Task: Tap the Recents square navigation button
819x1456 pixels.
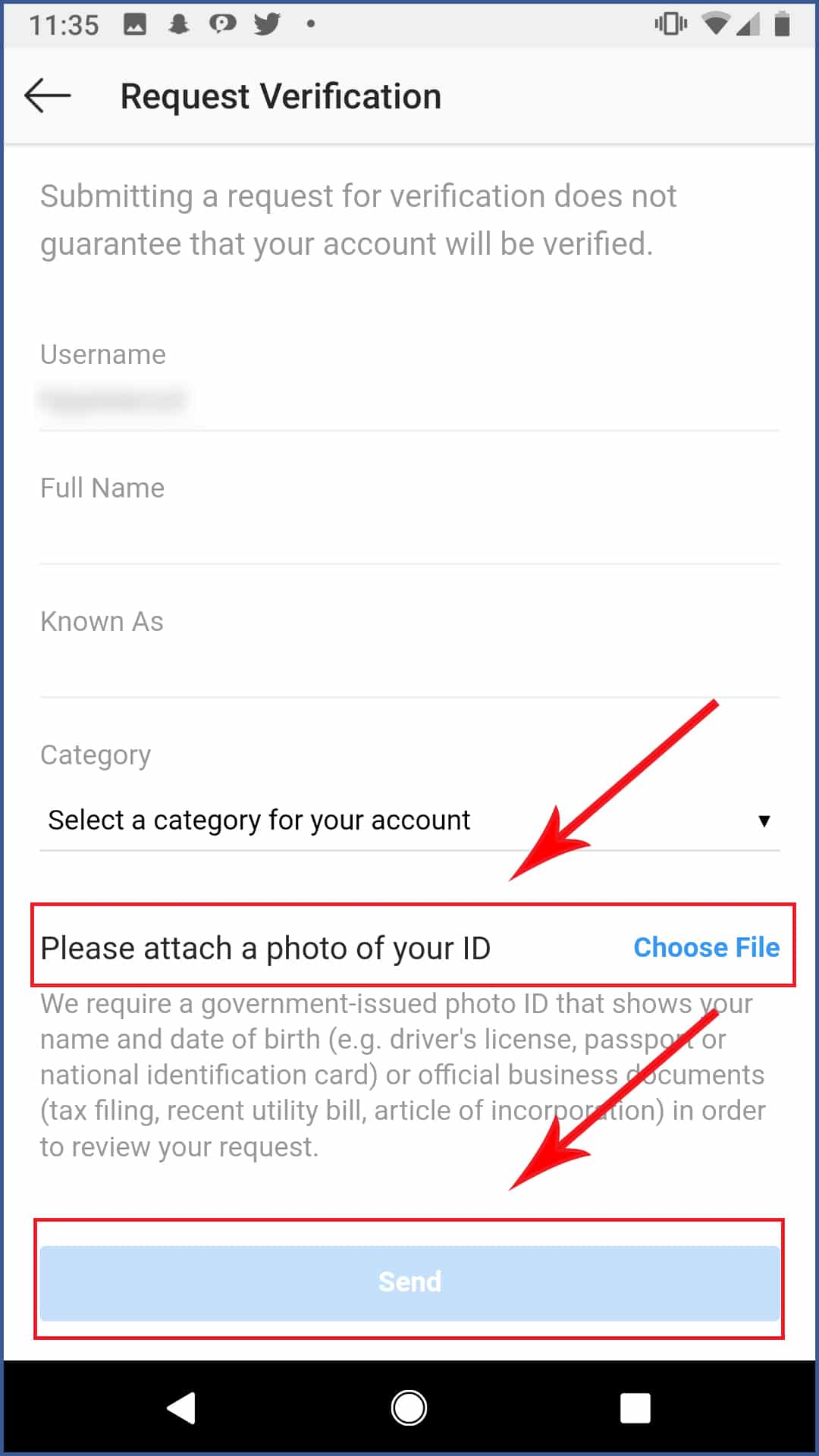Action: point(634,1408)
